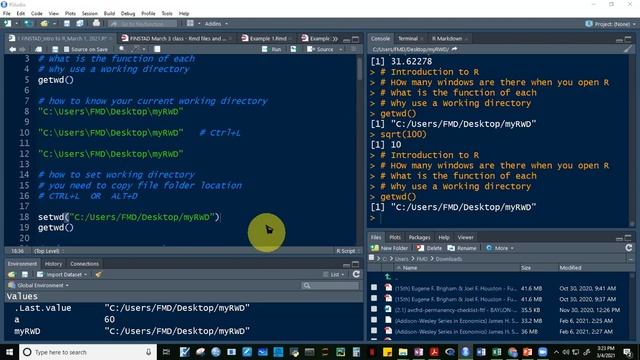Switch to the Packages tab
The width and height of the screenshot is (640, 360).
(419, 237)
